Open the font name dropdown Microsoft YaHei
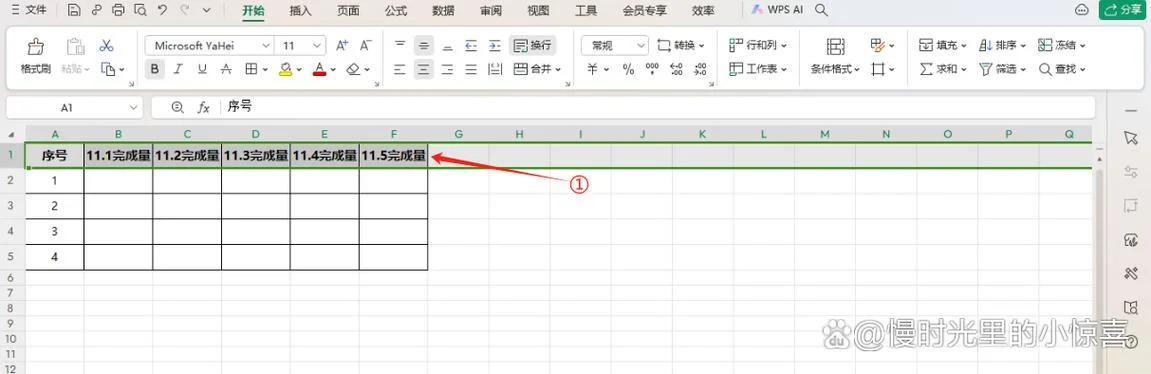Screen dimensions: 1151x374 click(x=266, y=46)
